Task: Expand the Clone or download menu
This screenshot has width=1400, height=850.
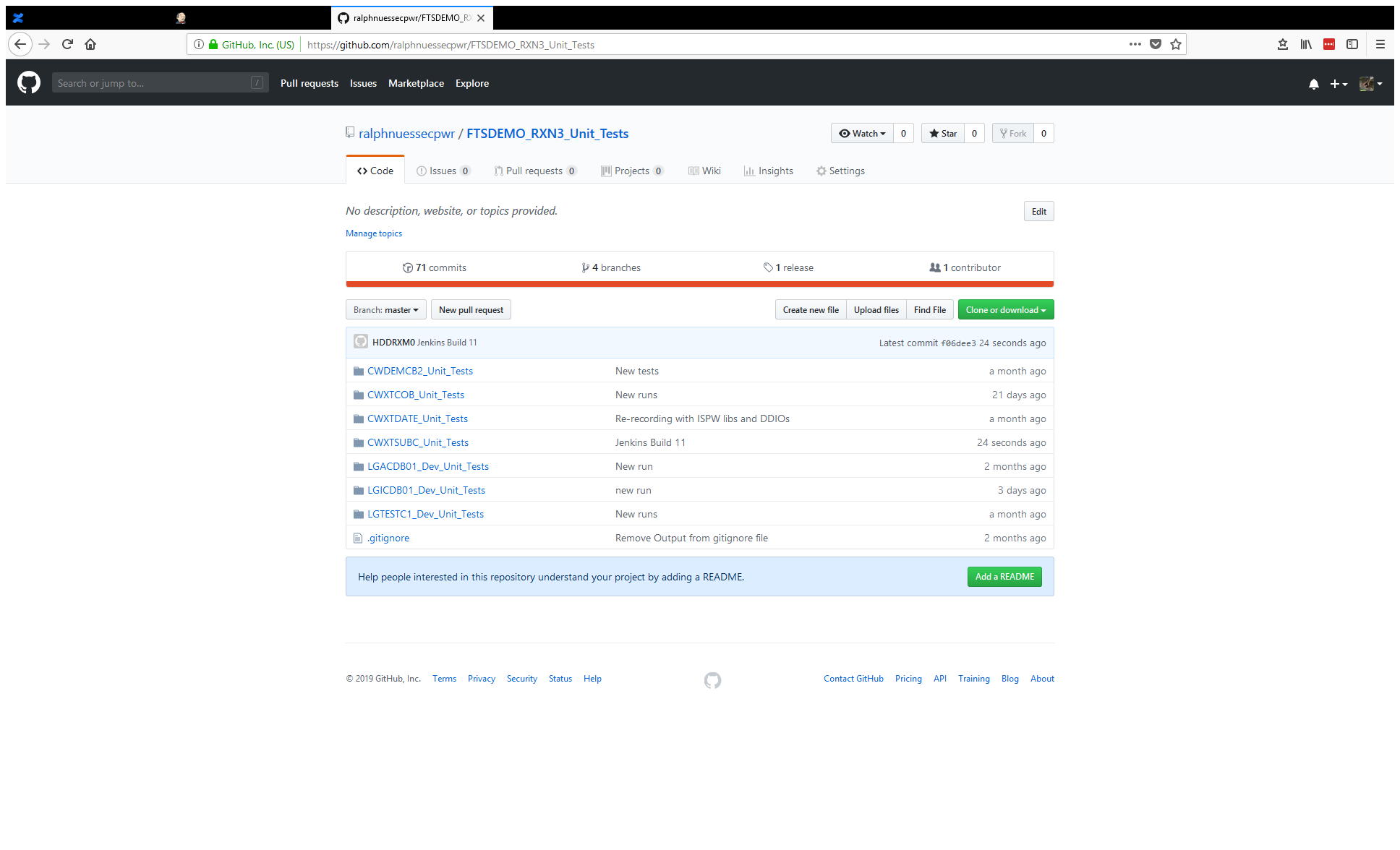Action: 1005,309
